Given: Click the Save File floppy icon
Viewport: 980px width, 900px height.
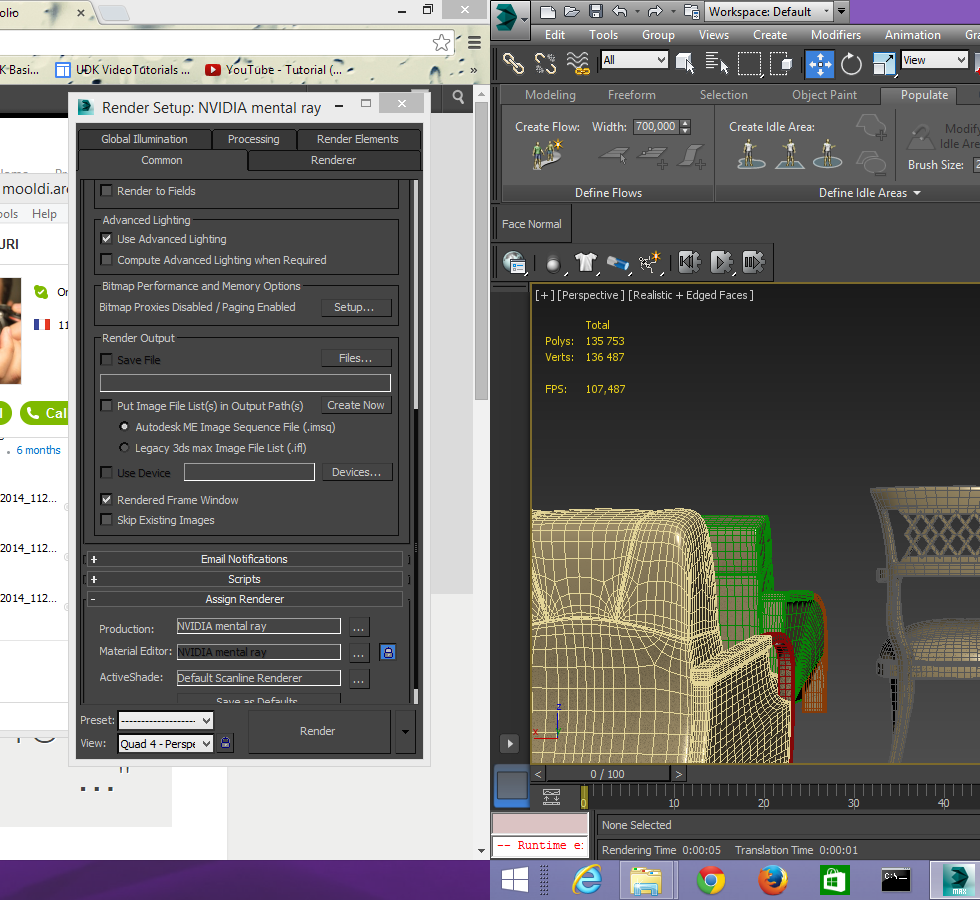Looking at the screenshot, I should [x=596, y=11].
